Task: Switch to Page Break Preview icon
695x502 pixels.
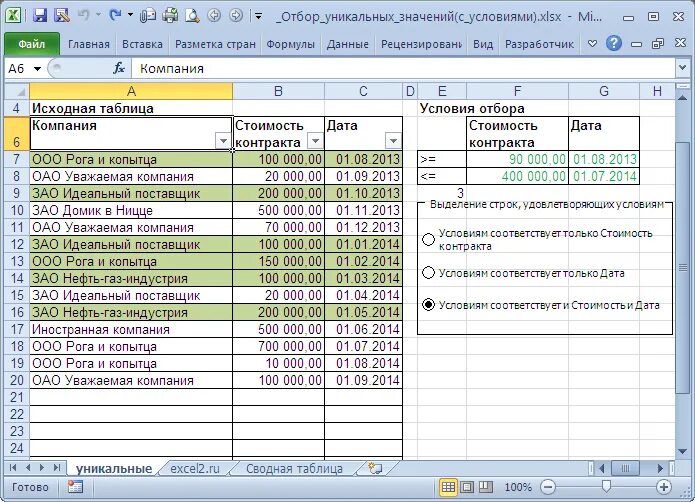Action: tap(486, 487)
